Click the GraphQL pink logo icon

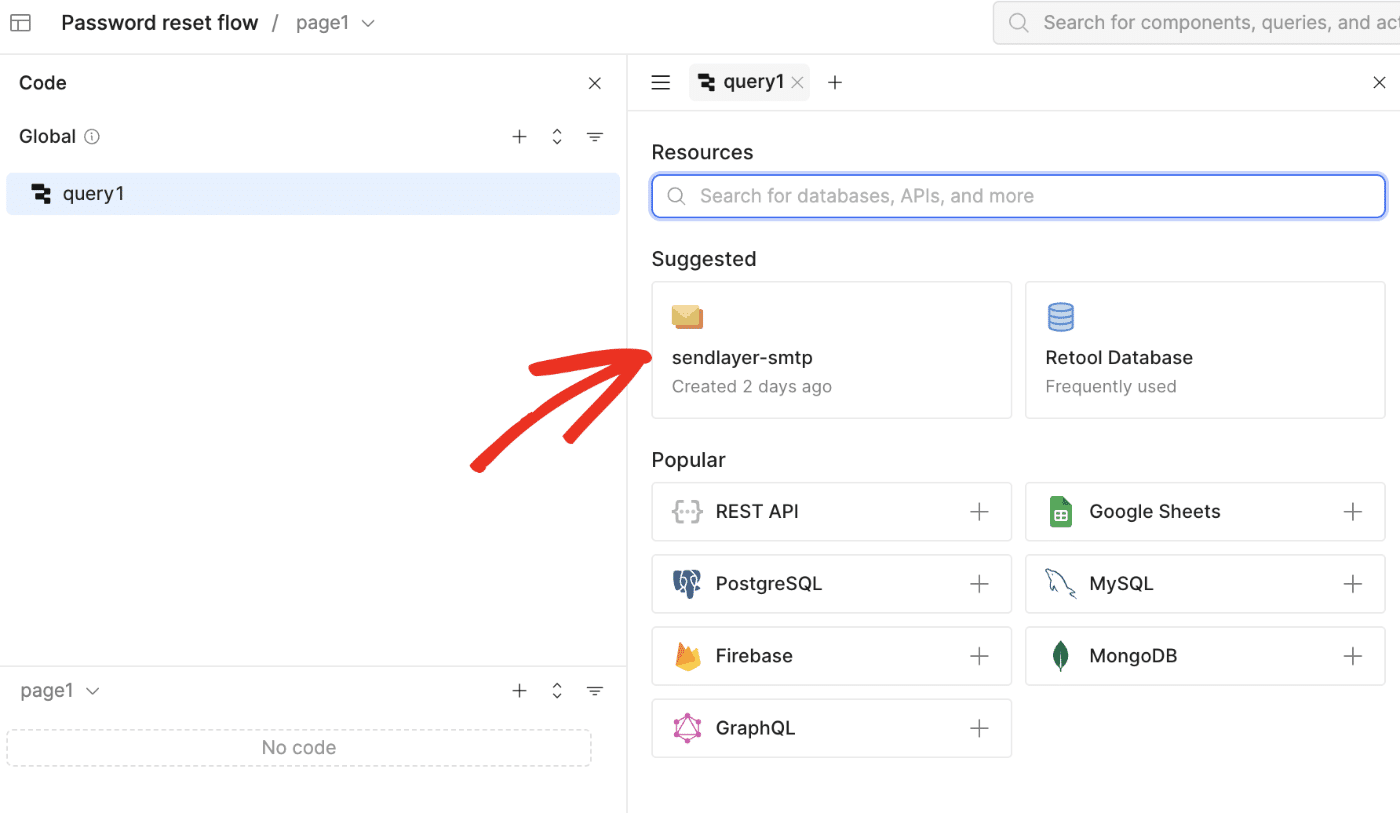click(x=687, y=728)
